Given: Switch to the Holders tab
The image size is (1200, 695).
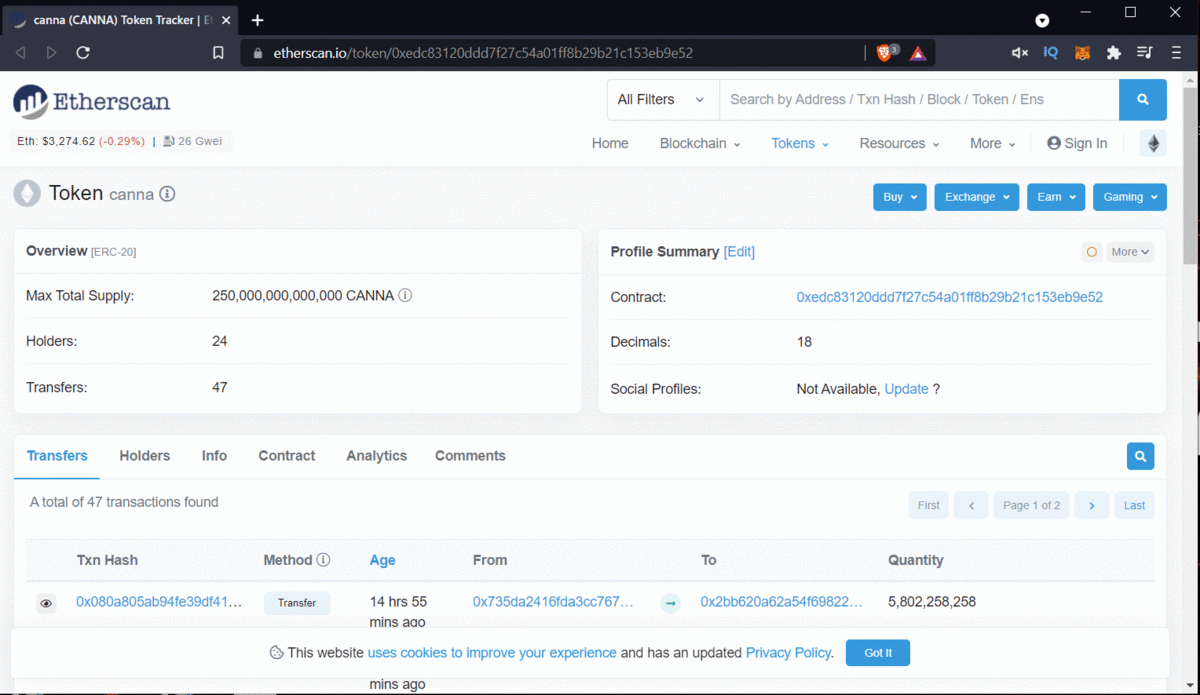Looking at the screenshot, I should [x=145, y=456].
